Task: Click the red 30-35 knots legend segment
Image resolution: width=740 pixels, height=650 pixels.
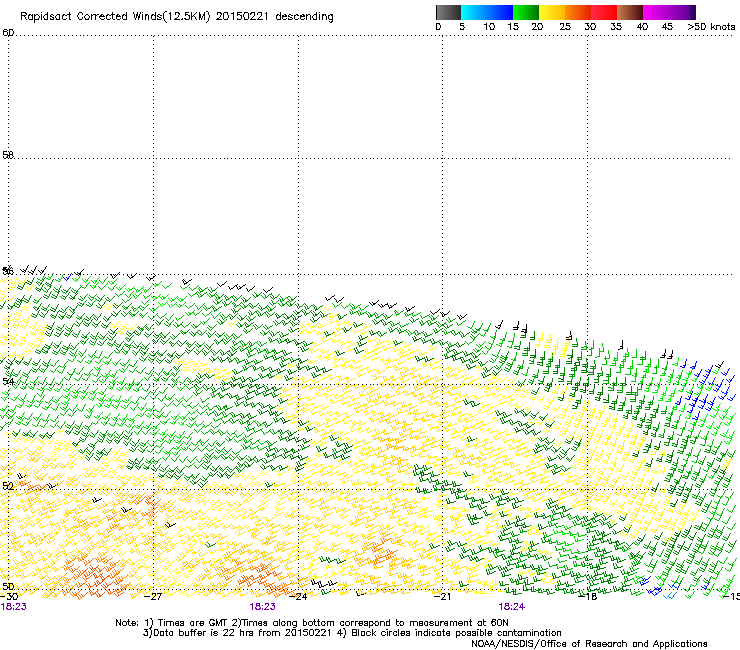Action: [604, 12]
